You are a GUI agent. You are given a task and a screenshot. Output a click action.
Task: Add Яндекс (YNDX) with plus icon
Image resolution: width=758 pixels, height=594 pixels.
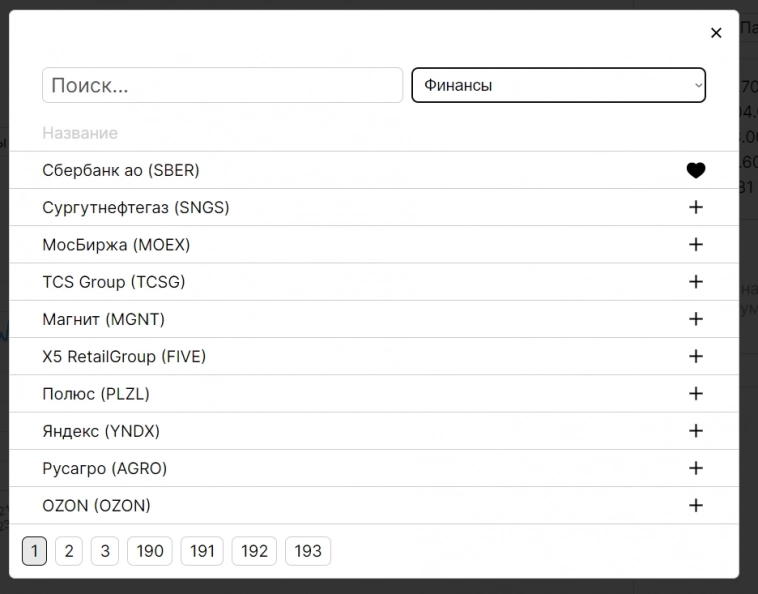click(696, 431)
